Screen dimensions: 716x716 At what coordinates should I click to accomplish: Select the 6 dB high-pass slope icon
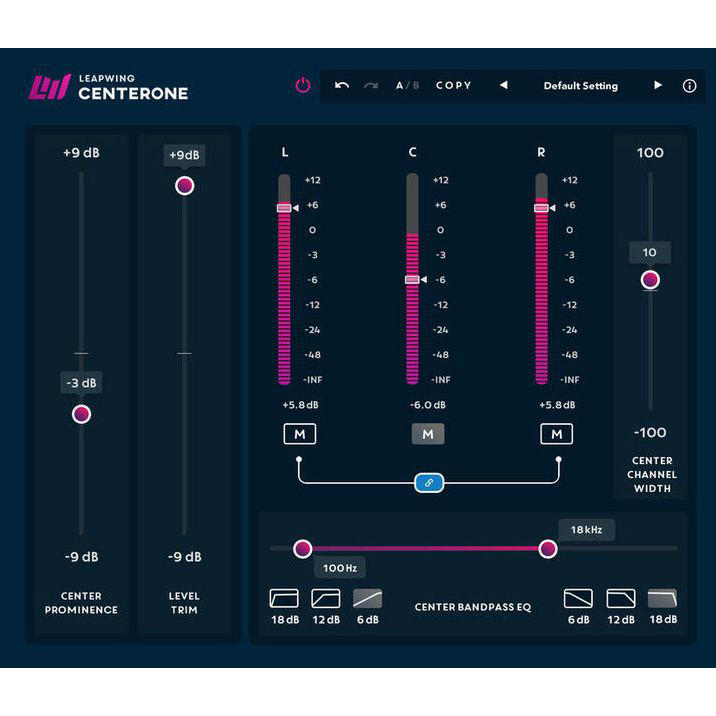[368, 599]
